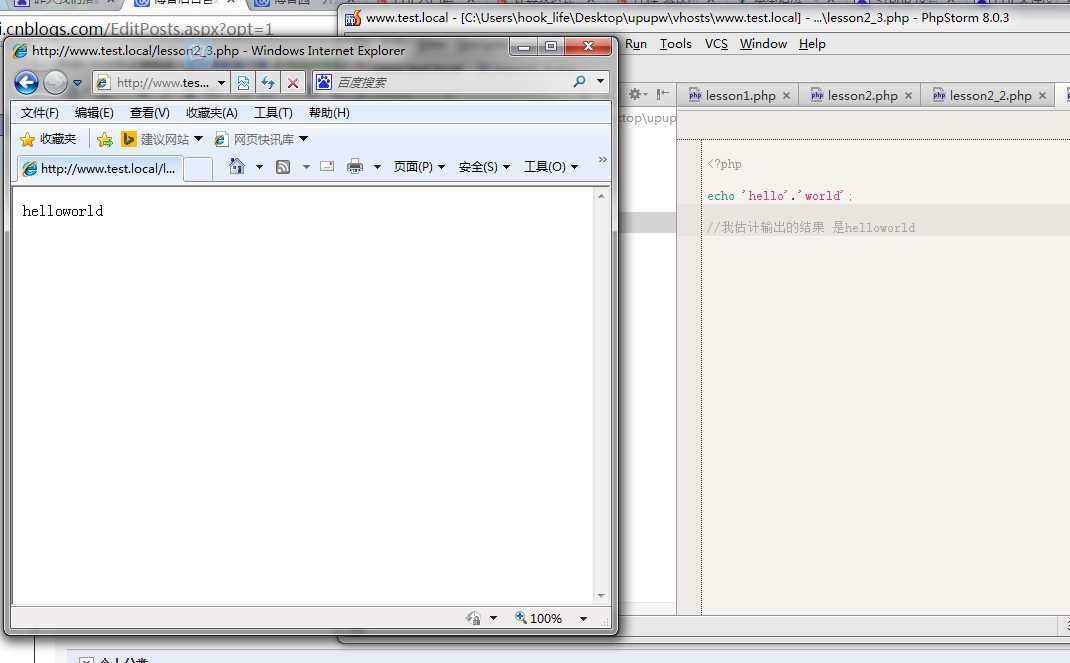
Task: Click the cnblogs.com URL in background browser
Action: pos(136,29)
